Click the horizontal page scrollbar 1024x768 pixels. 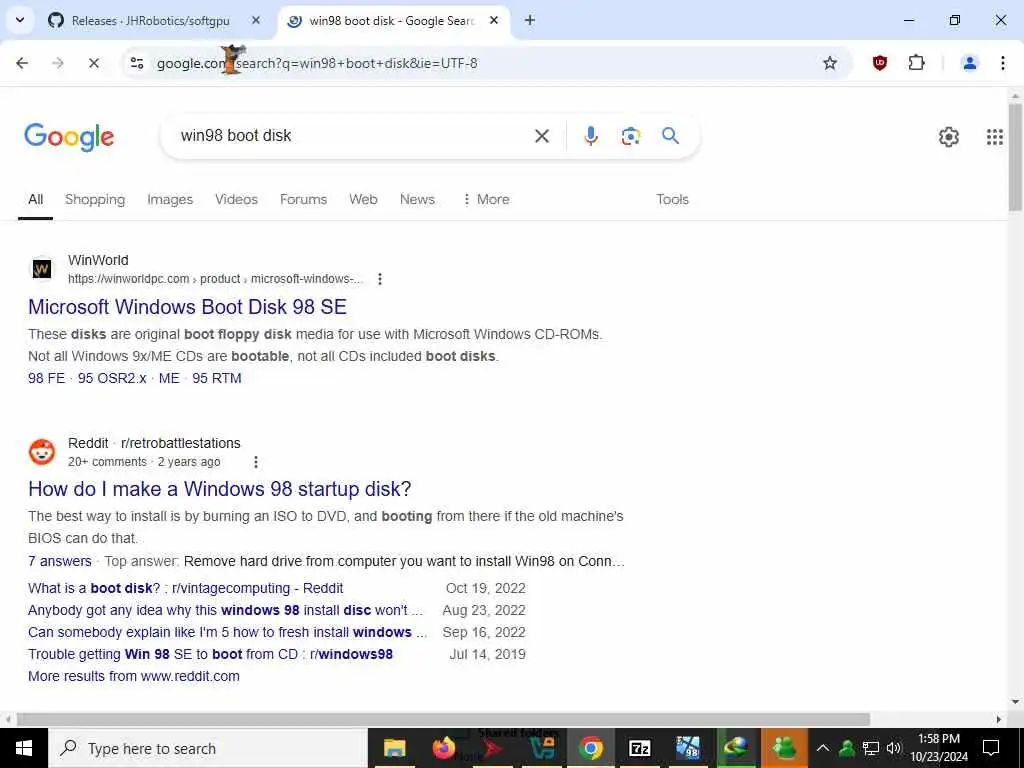point(443,719)
